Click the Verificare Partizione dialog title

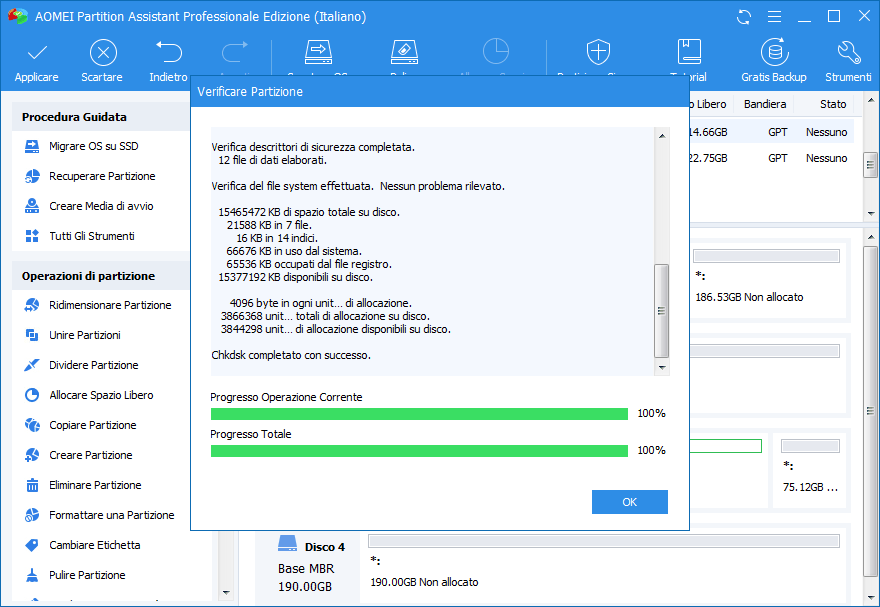click(250, 92)
